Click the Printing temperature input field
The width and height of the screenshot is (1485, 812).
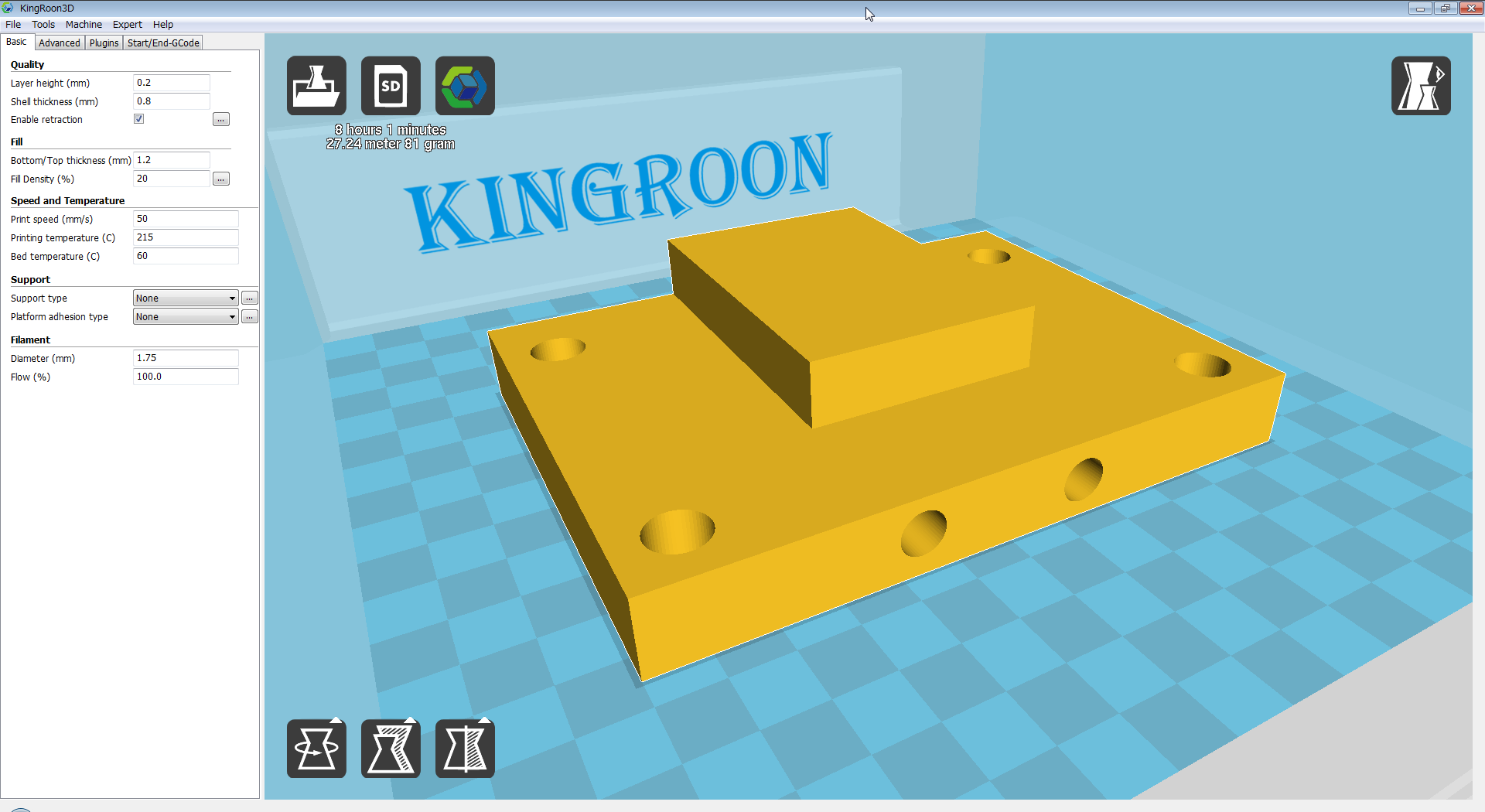(x=186, y=237)
